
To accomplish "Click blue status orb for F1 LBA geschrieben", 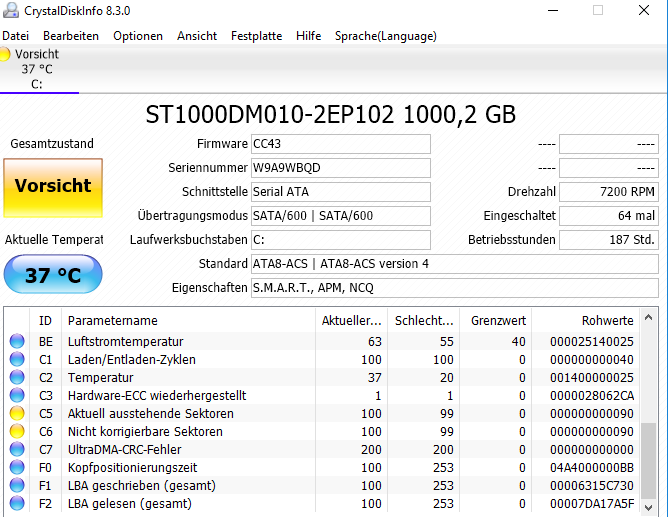I will [x=17, y=485].
